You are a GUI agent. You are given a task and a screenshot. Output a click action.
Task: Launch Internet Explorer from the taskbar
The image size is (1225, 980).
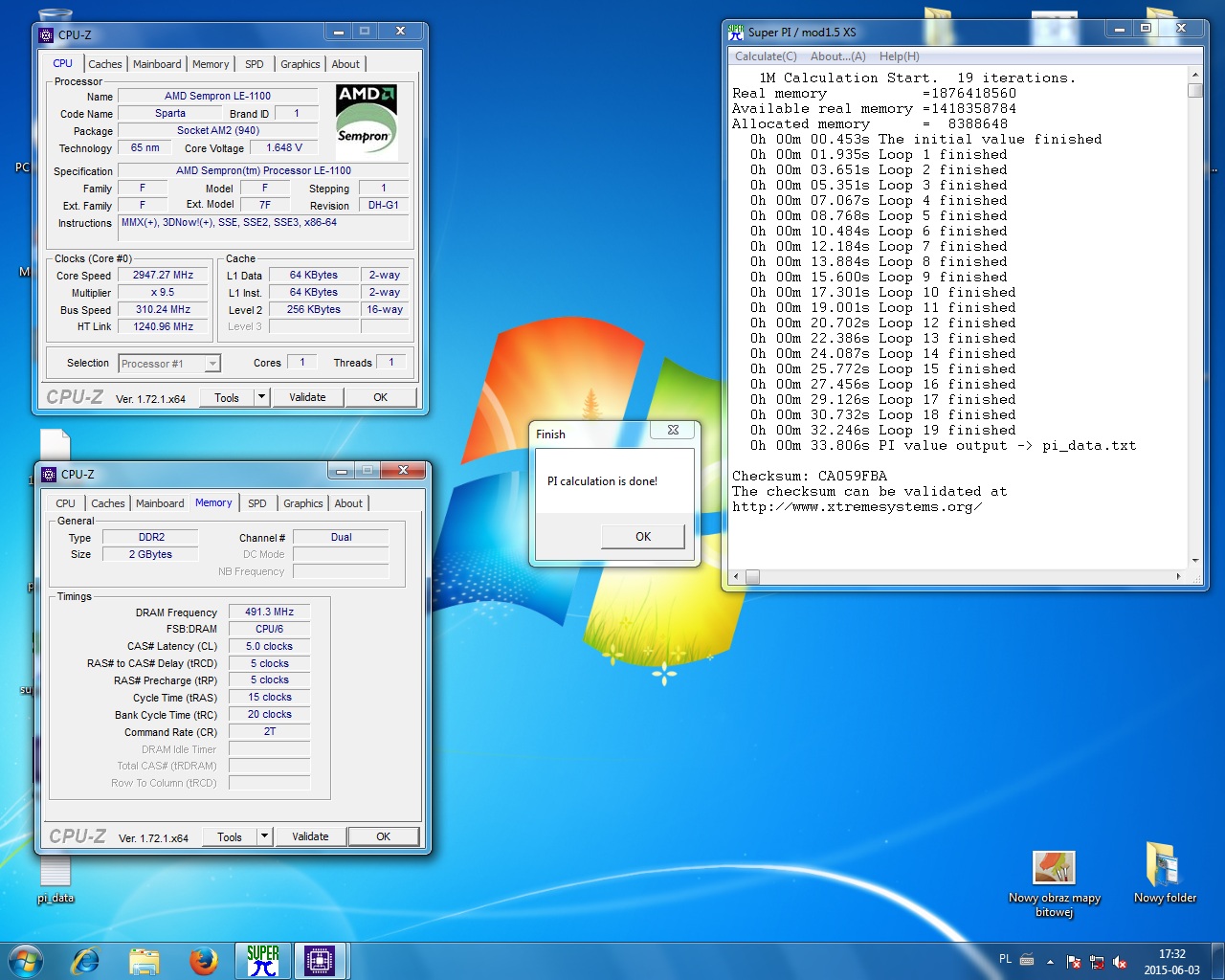(85, 961)
